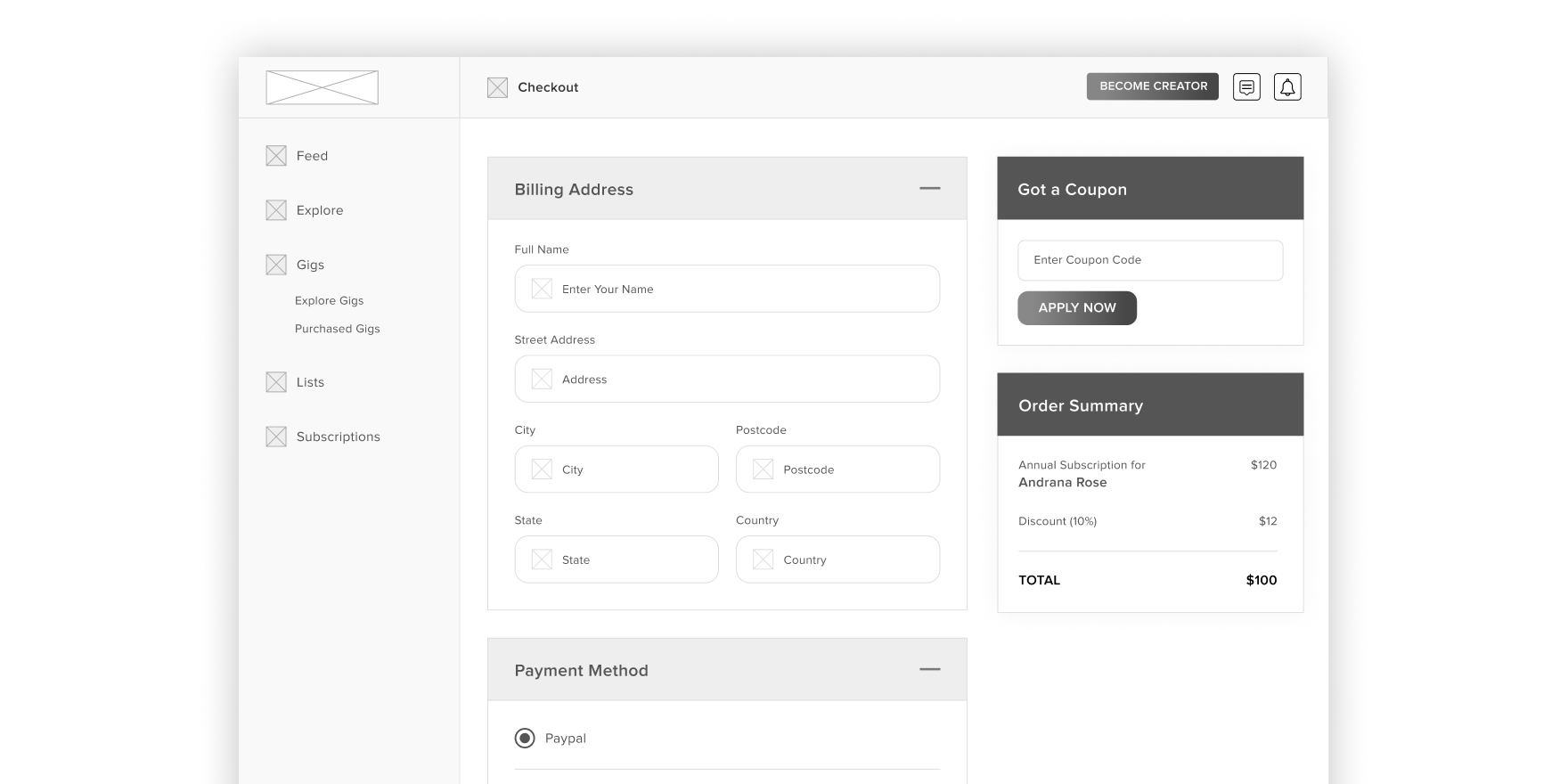Collapse the Payment Method section
This screenshot has height=784, width=1568.
[929, 670]
